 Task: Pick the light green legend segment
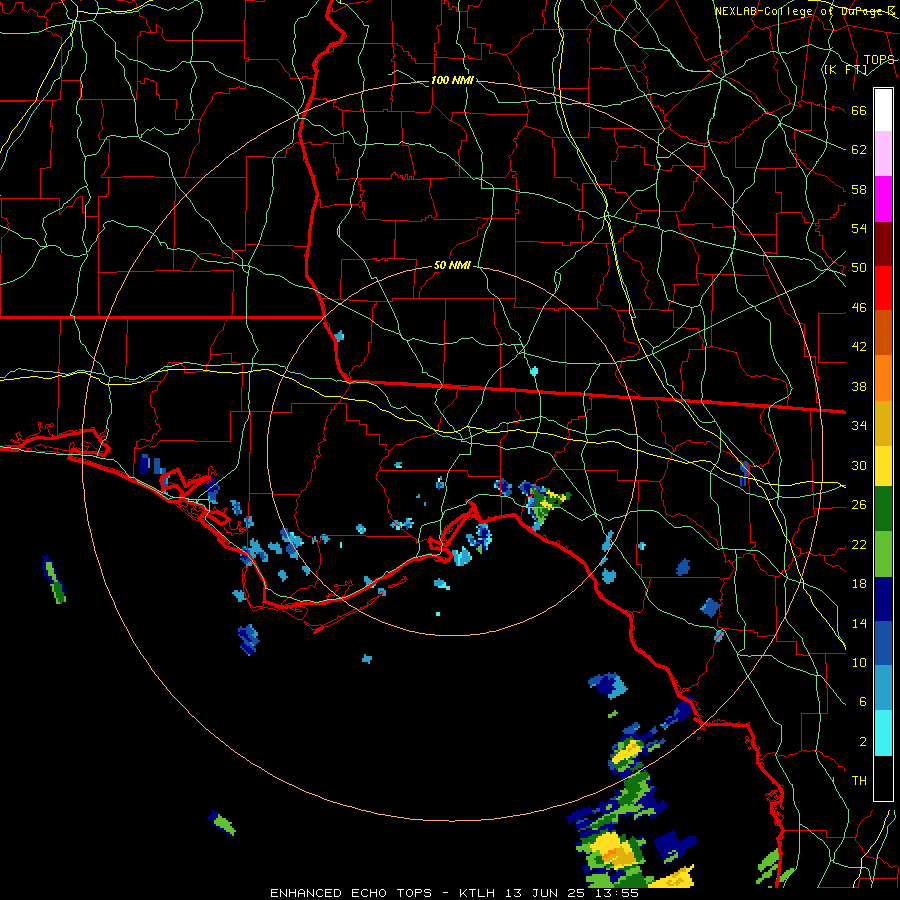pos(883,554)
